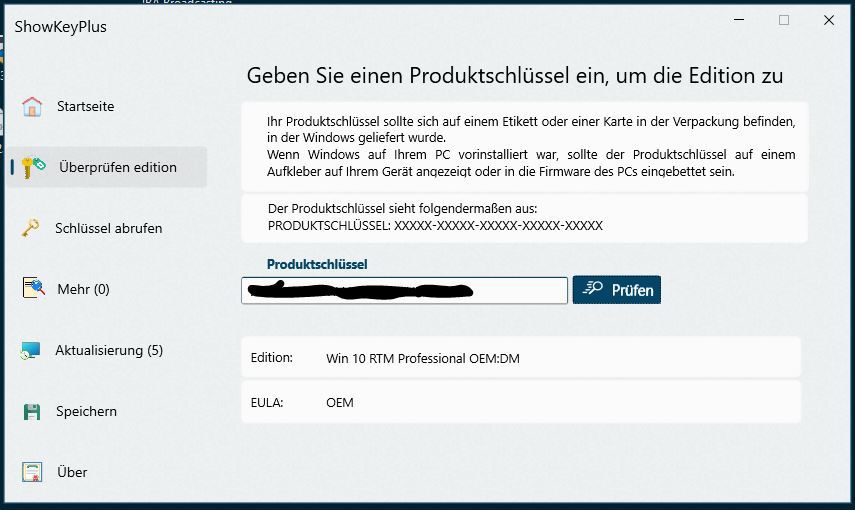Image resolution: width=855 pixels, height=510 pixels.
Task: Click the Überprüfen edition key-tag icon
Action: 33,167
